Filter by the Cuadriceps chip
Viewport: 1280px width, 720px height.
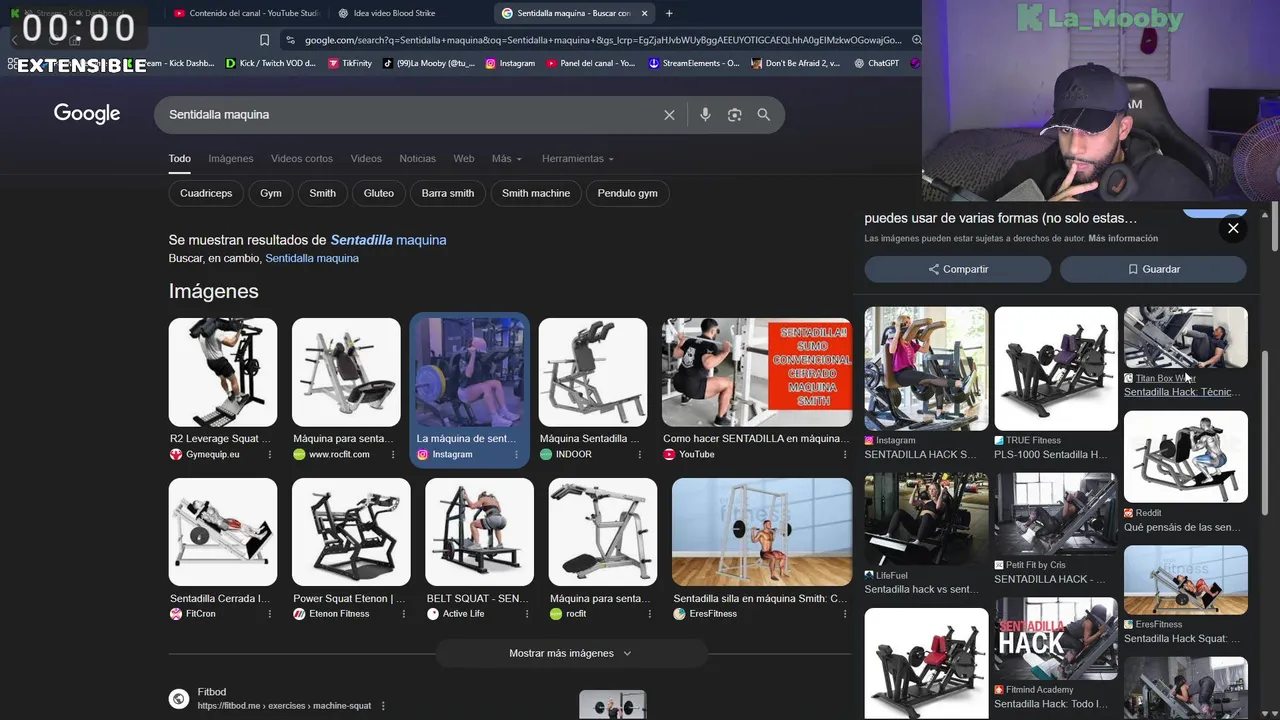click(x=206, y=193)
